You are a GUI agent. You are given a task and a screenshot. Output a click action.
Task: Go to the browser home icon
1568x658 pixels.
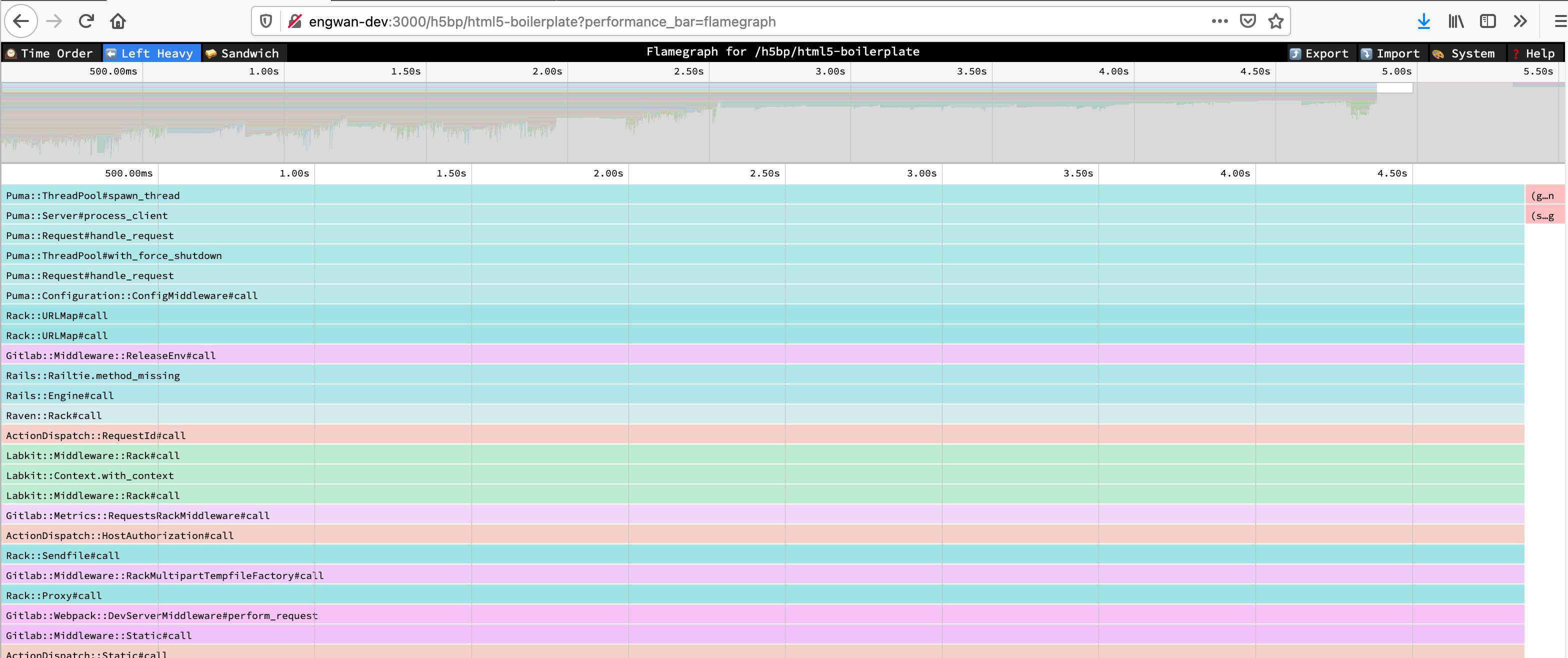coord(118,21)
